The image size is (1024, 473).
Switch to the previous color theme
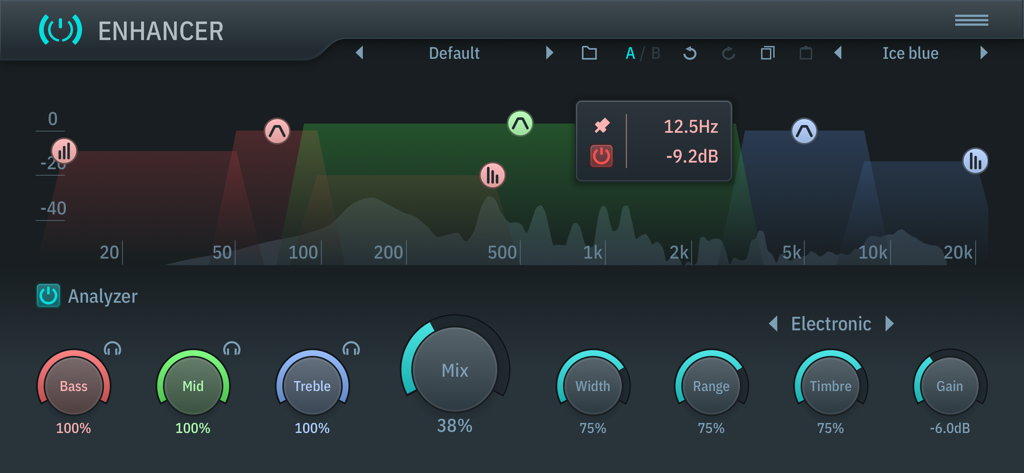[838, 53]
